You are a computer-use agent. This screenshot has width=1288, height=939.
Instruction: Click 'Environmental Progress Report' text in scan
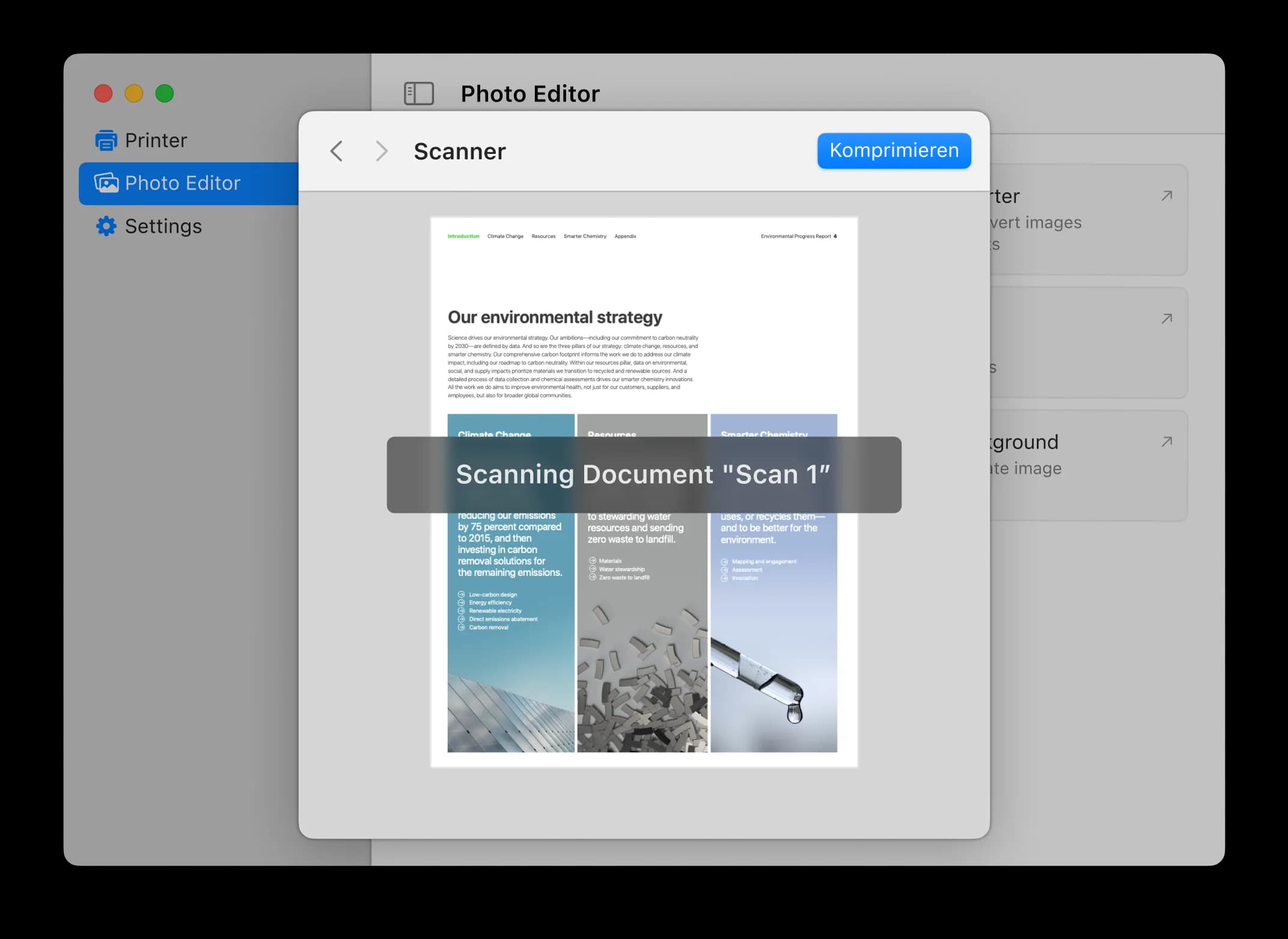click(x=796, y=236)
